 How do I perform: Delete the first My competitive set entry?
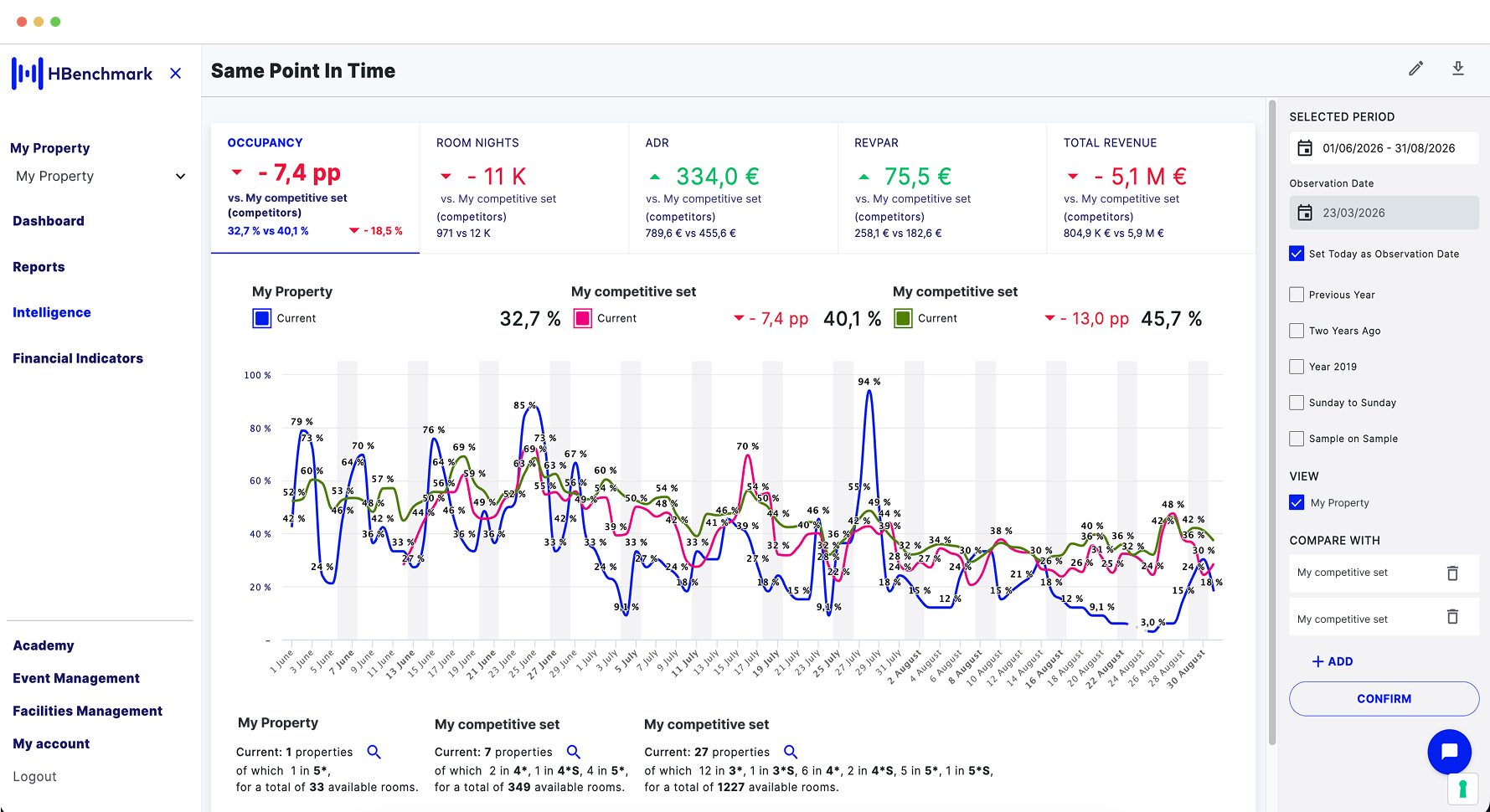(1452, 573)
